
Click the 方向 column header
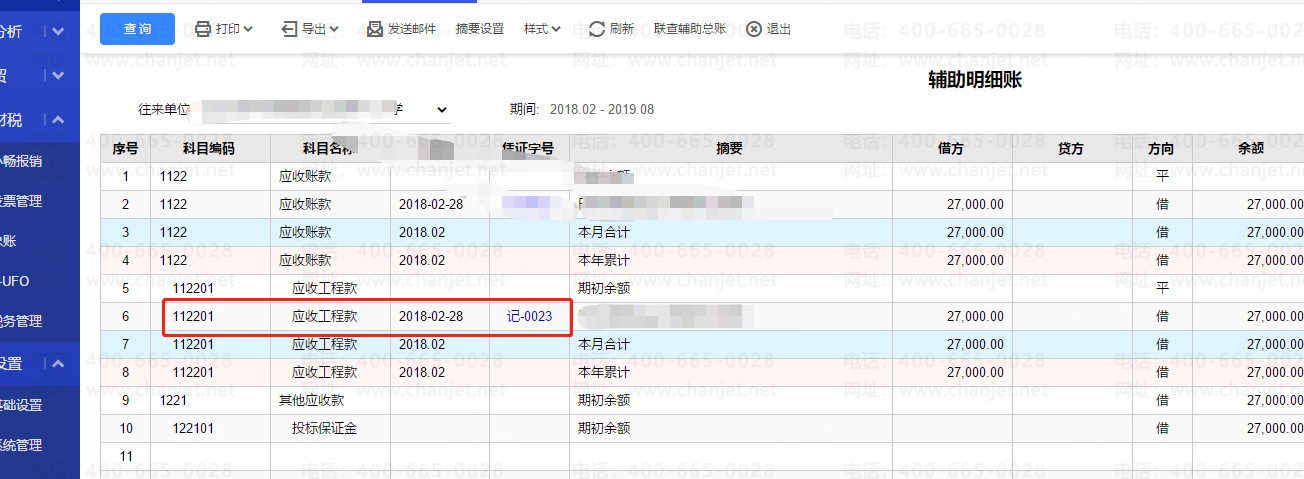point(1162,148)
